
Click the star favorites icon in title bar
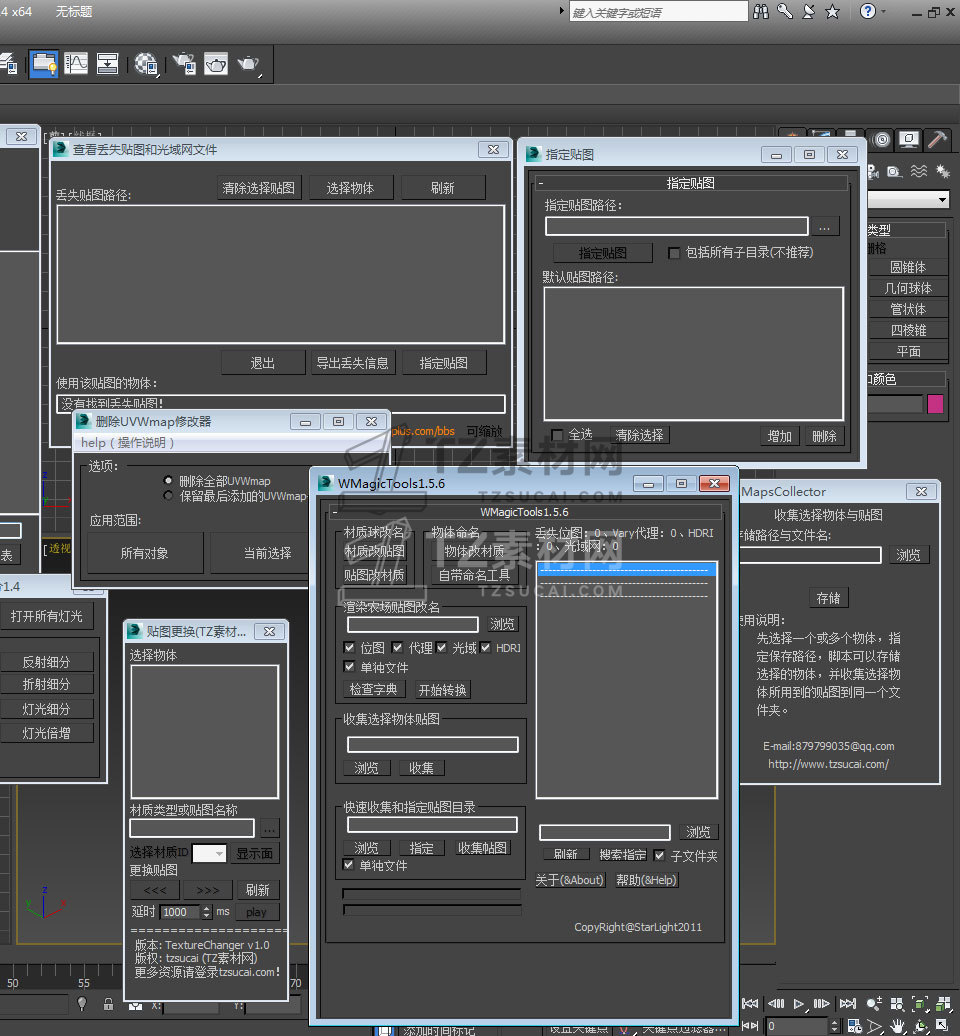coord(832,11)
